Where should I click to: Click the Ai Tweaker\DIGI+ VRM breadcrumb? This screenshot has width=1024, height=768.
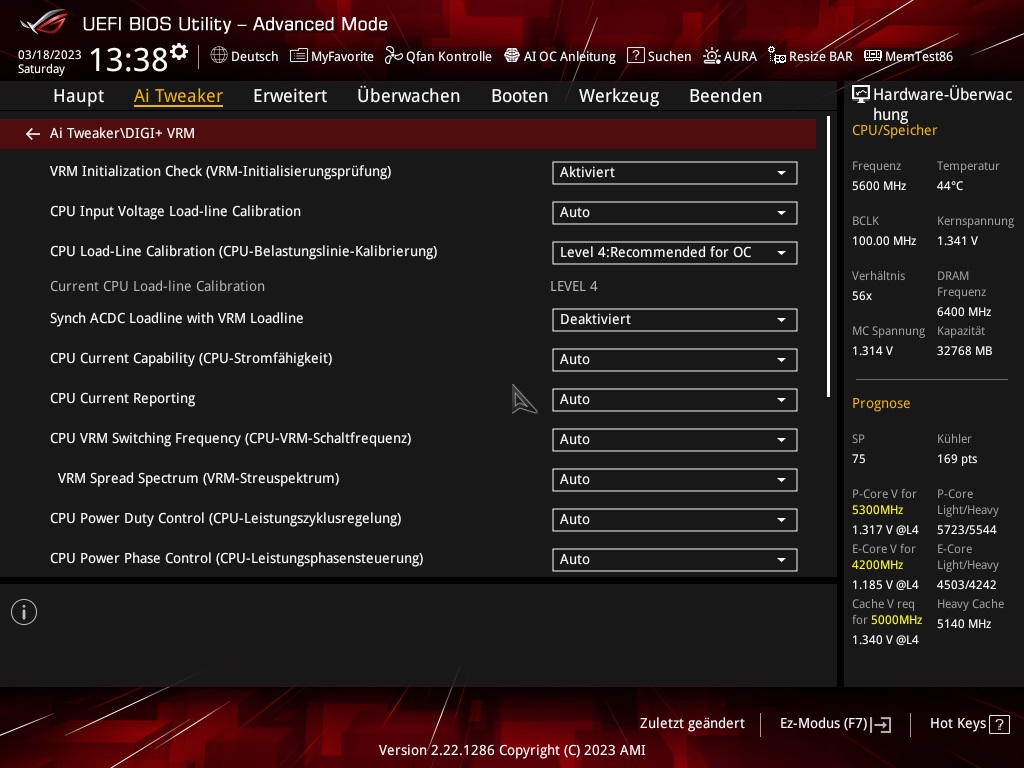pos(122,133)
